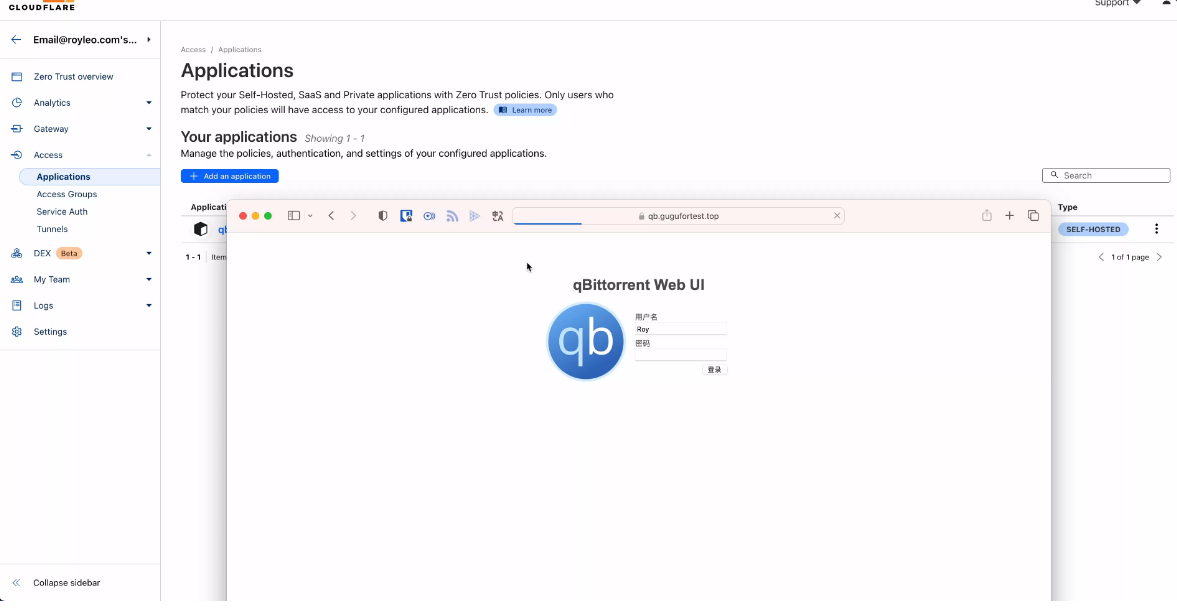The width and height of the screenshot is (1177, 610).
Task: Open a new Safari tab with plus icon
Action: coord(1010,216)
